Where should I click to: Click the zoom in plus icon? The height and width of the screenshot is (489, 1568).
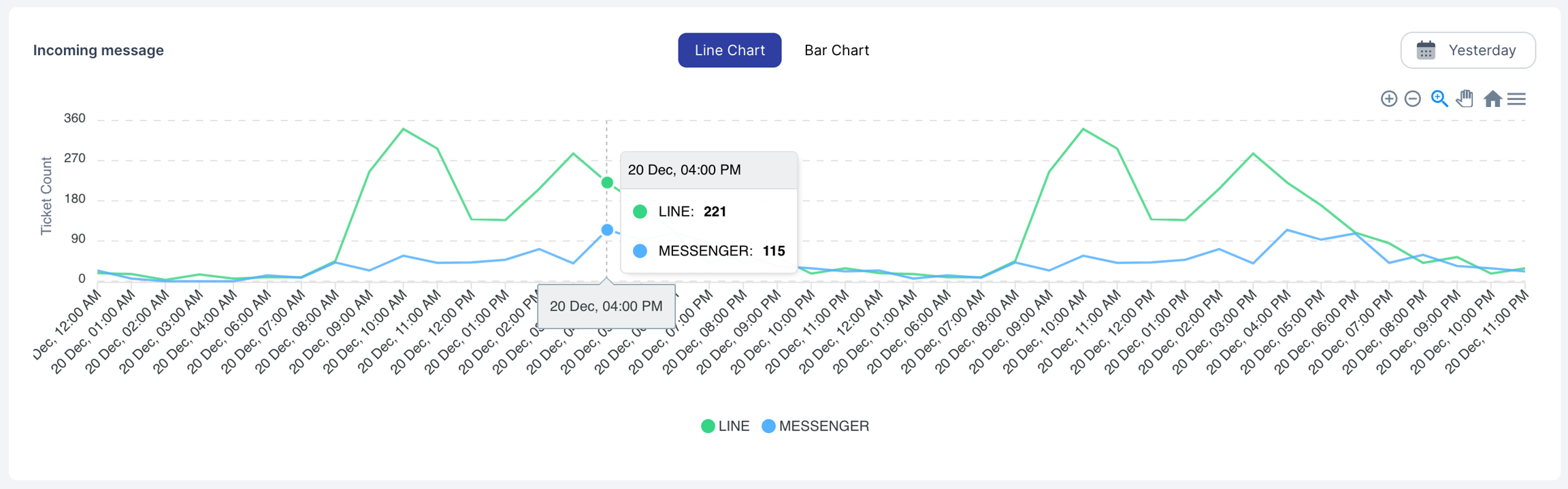point(1388,99)
